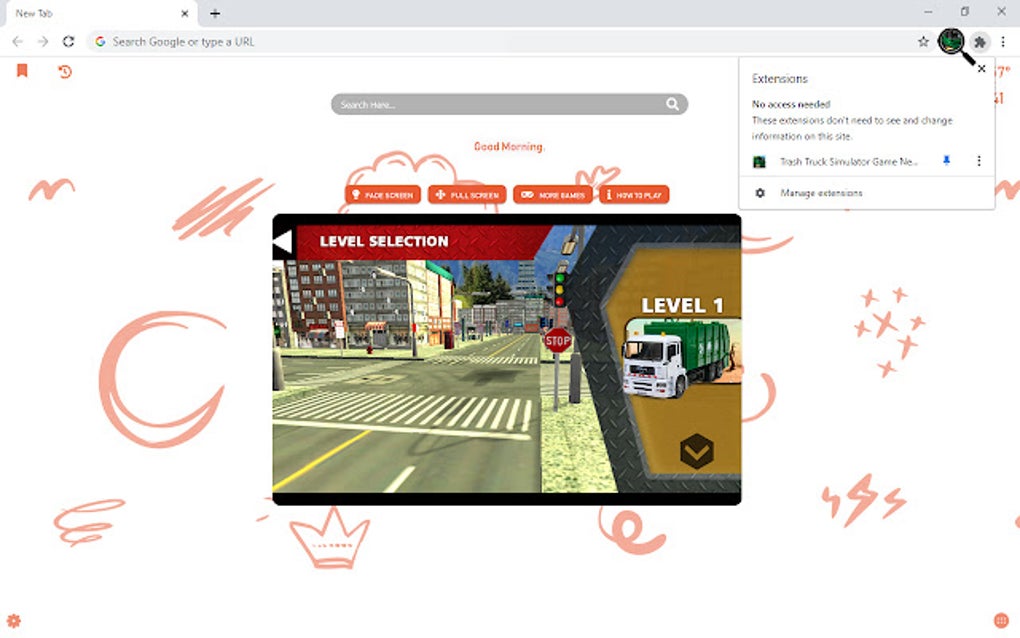Click the hexagonal play chevron on Level 1 card
This screenshot has width=1020, height=638.
pos(700,453)
